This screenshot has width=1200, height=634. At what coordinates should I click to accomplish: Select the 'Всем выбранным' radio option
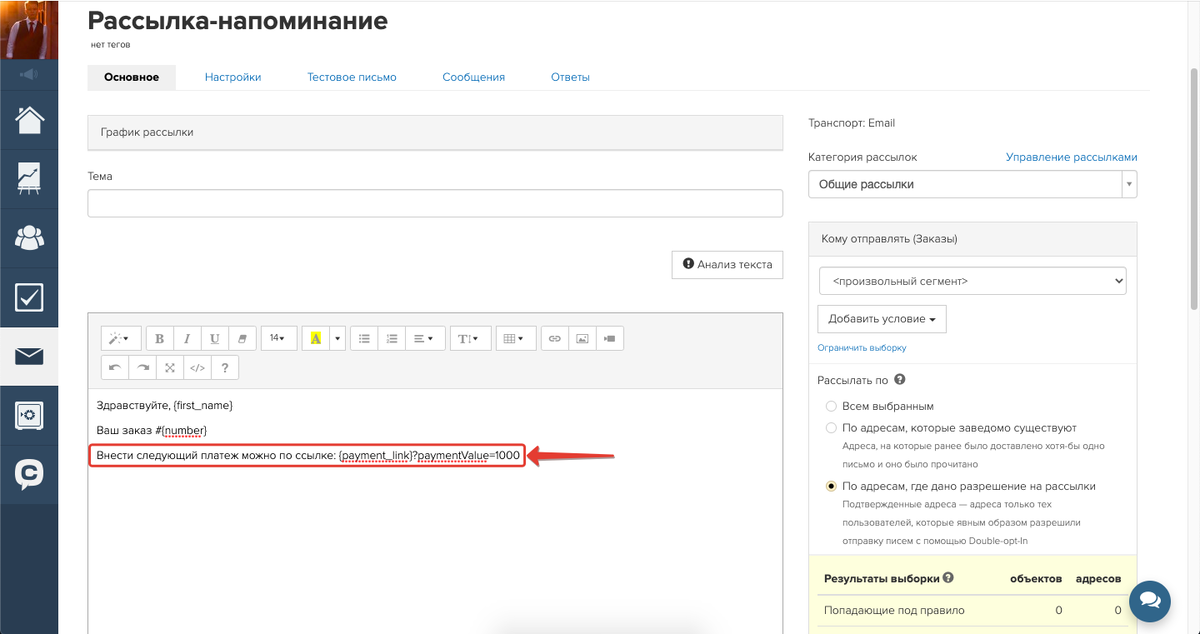[831, 407]
